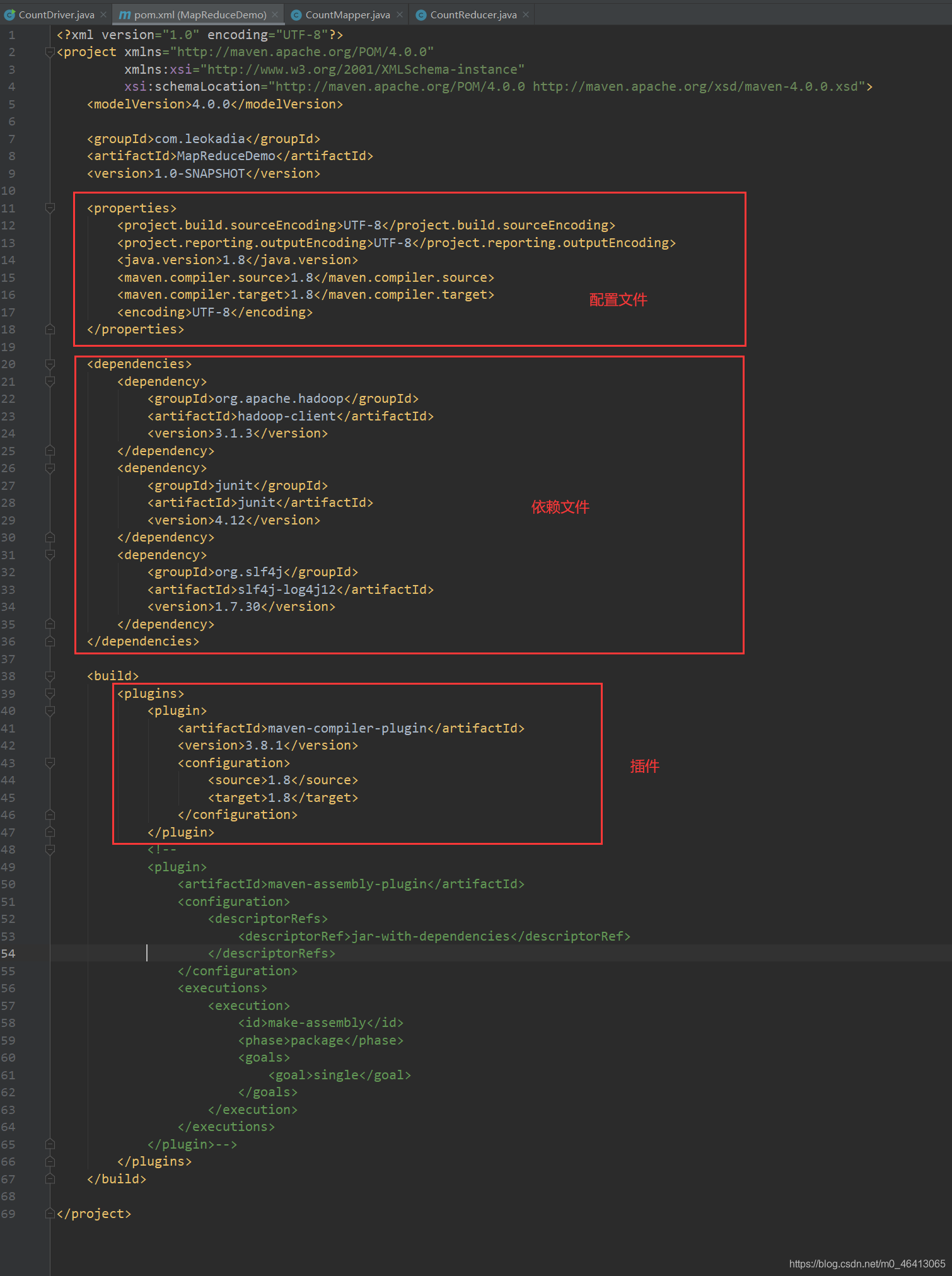Screen dimensions: 952x1276
Task: Fold at the closing properties tag line 18
Action: click(50, 329)
